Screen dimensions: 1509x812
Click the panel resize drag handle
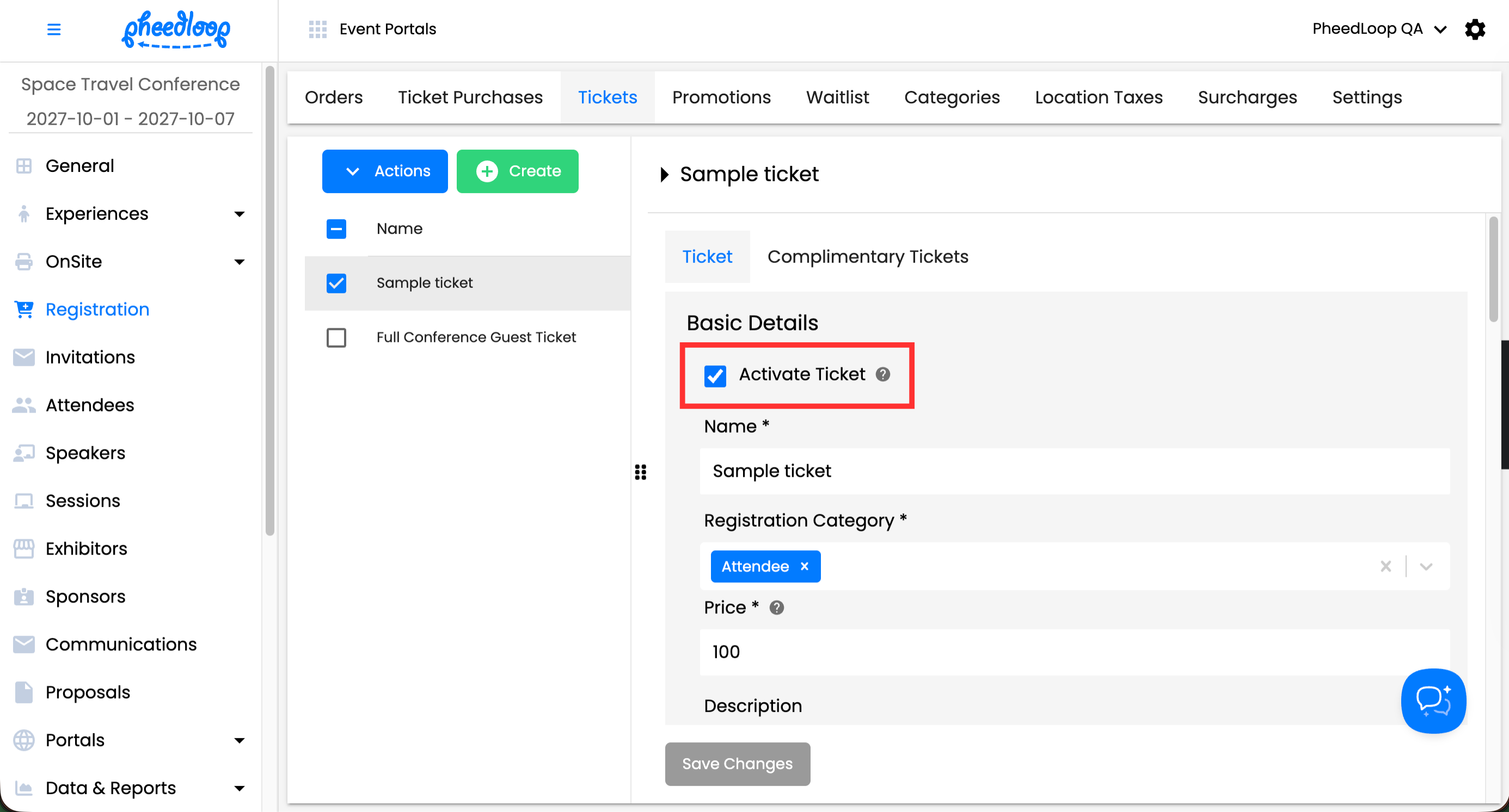click(640, 472)
